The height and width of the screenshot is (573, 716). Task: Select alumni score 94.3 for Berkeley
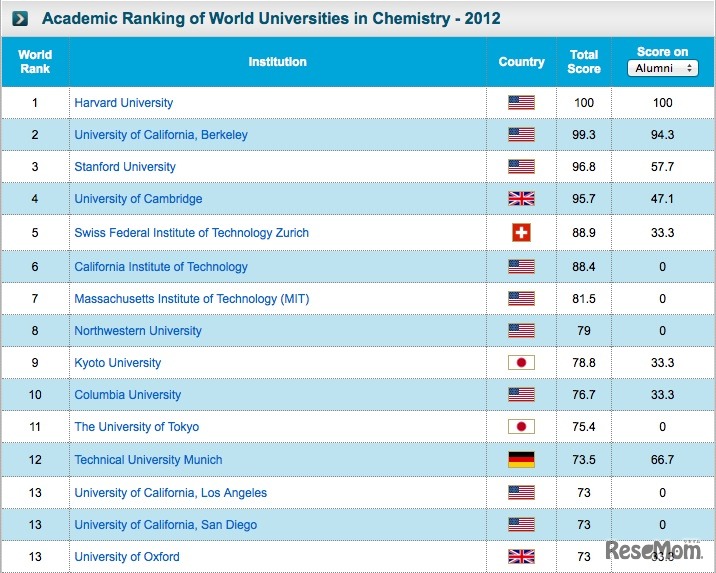663,135
